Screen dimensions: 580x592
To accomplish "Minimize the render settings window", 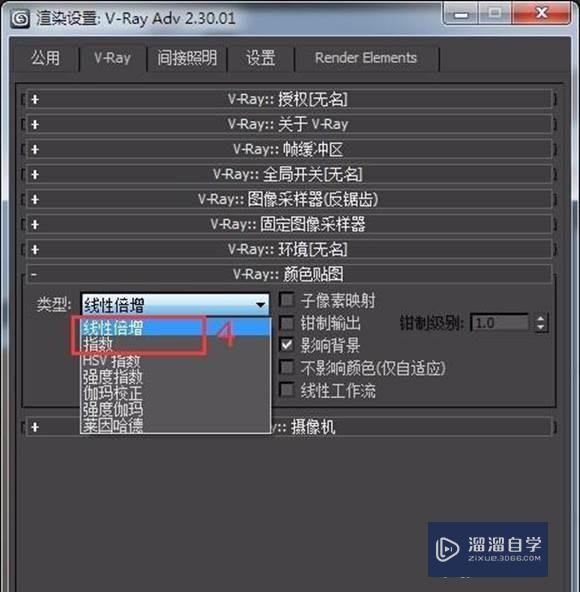I will point(461,14).
